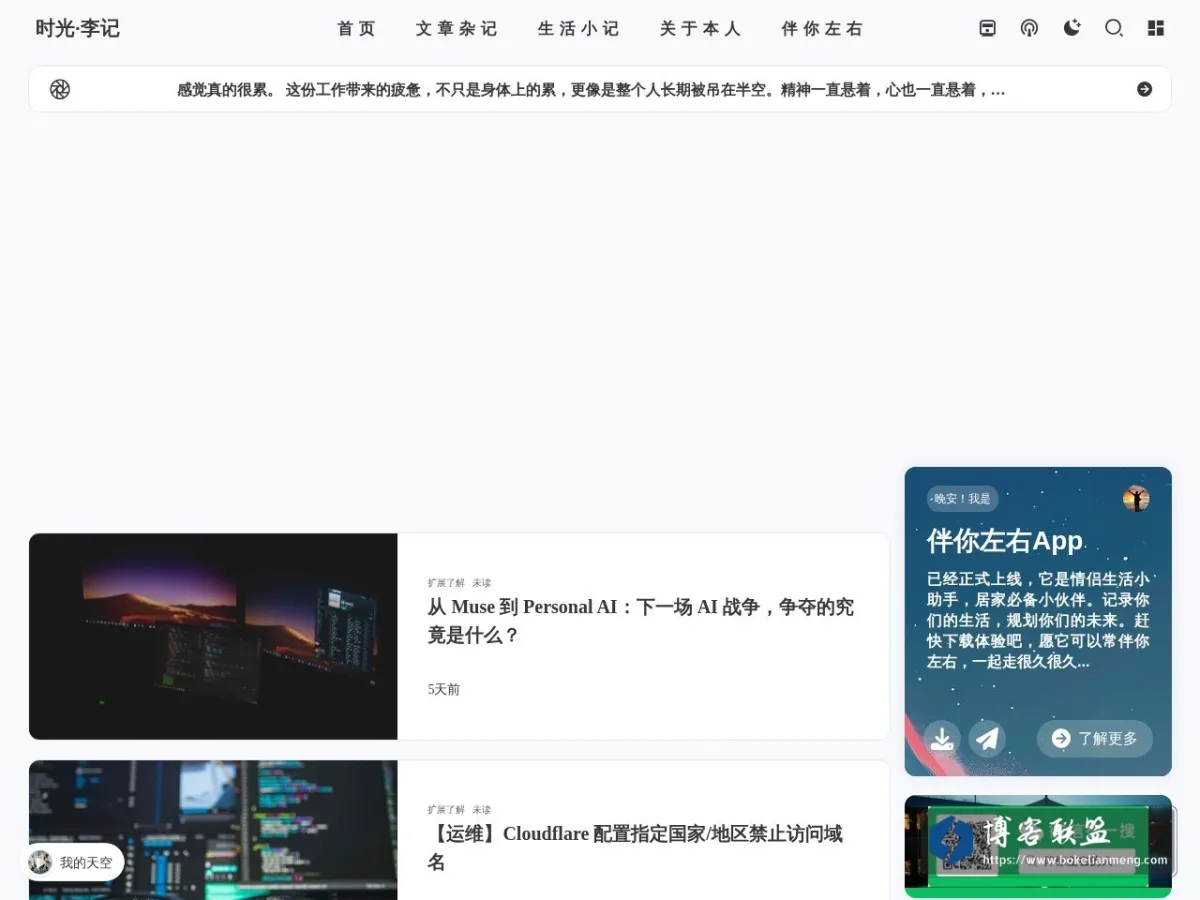
Task: Open search with the magnifier icon
Action: click(x=1114, y=28)
